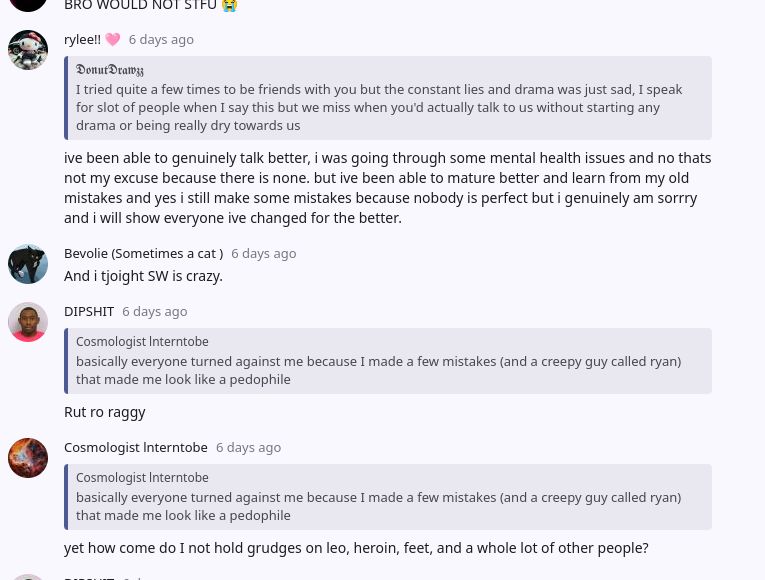Click the timestamp next to DIPSHIT

pyautogui.click(x=155, y=312)
